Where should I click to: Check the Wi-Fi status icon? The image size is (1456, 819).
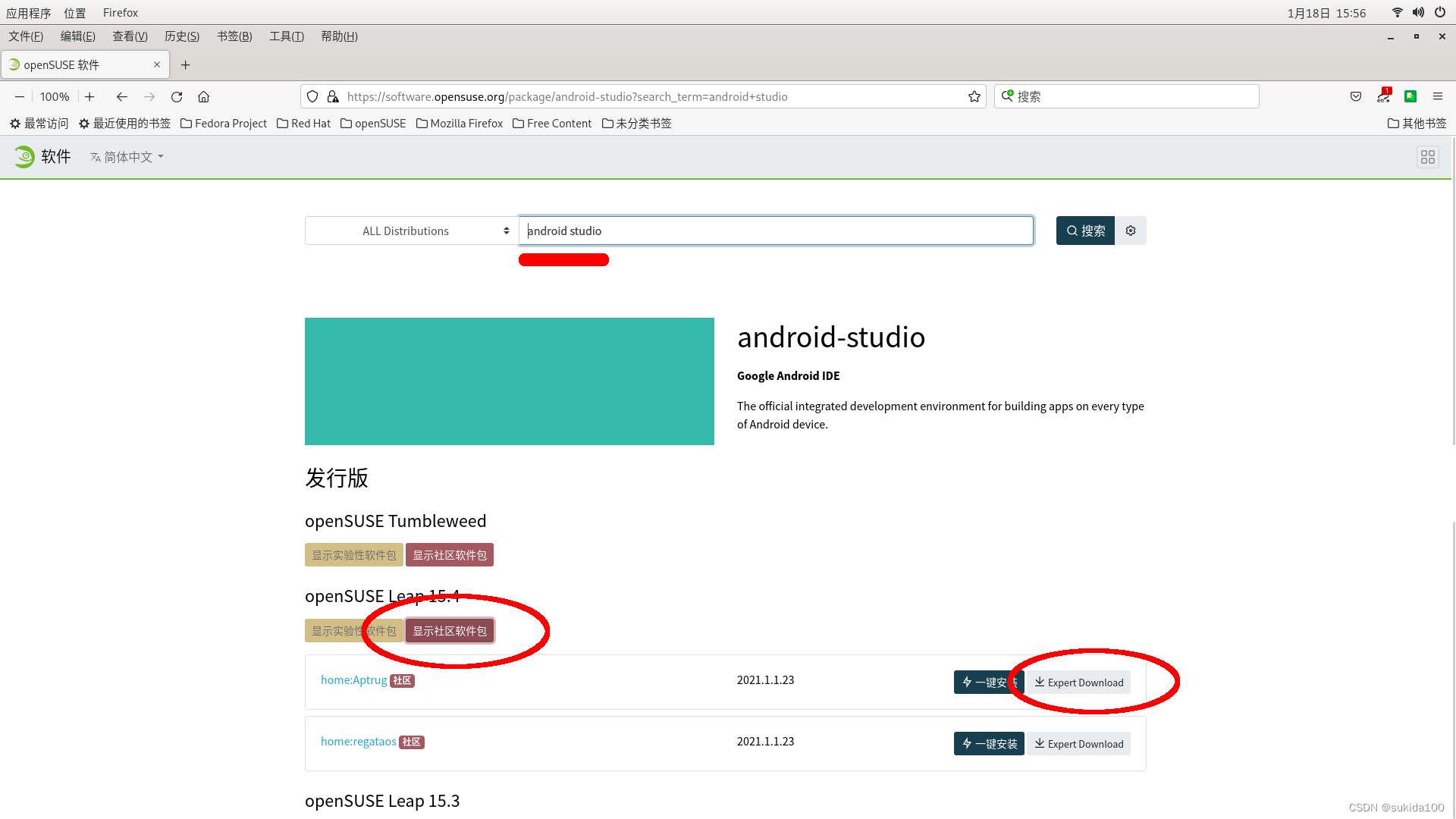(x=1397, y=13)
